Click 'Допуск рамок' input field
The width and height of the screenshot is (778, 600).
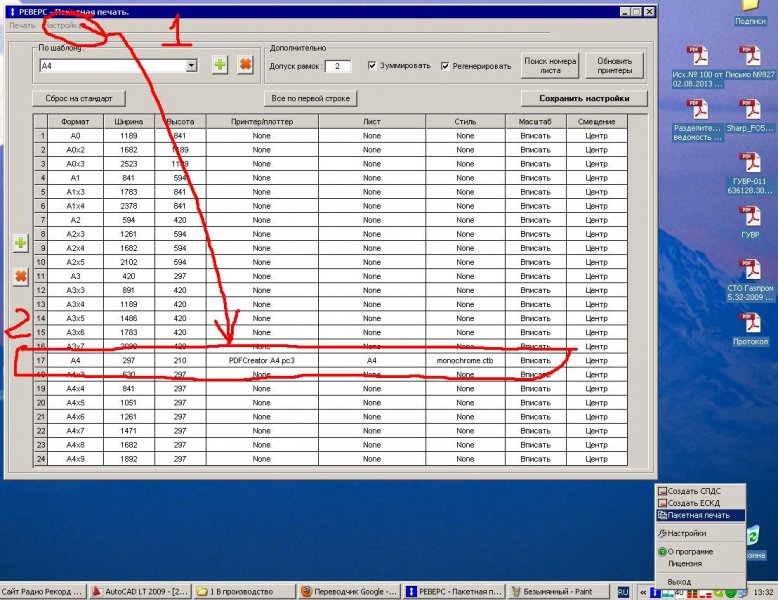tap(338, 66)
